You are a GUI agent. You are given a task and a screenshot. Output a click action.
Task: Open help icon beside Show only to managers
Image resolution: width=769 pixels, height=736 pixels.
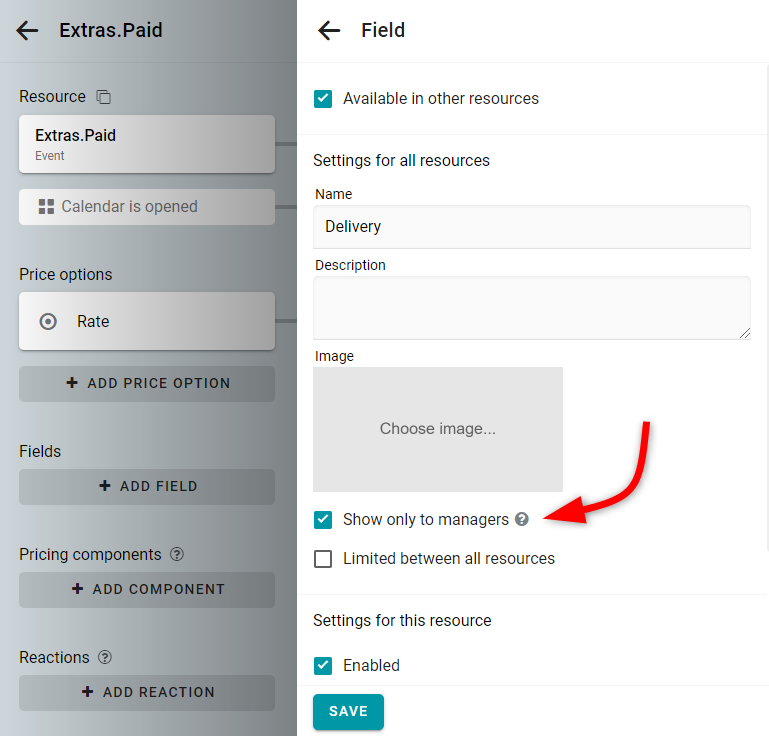pos(522,519)
